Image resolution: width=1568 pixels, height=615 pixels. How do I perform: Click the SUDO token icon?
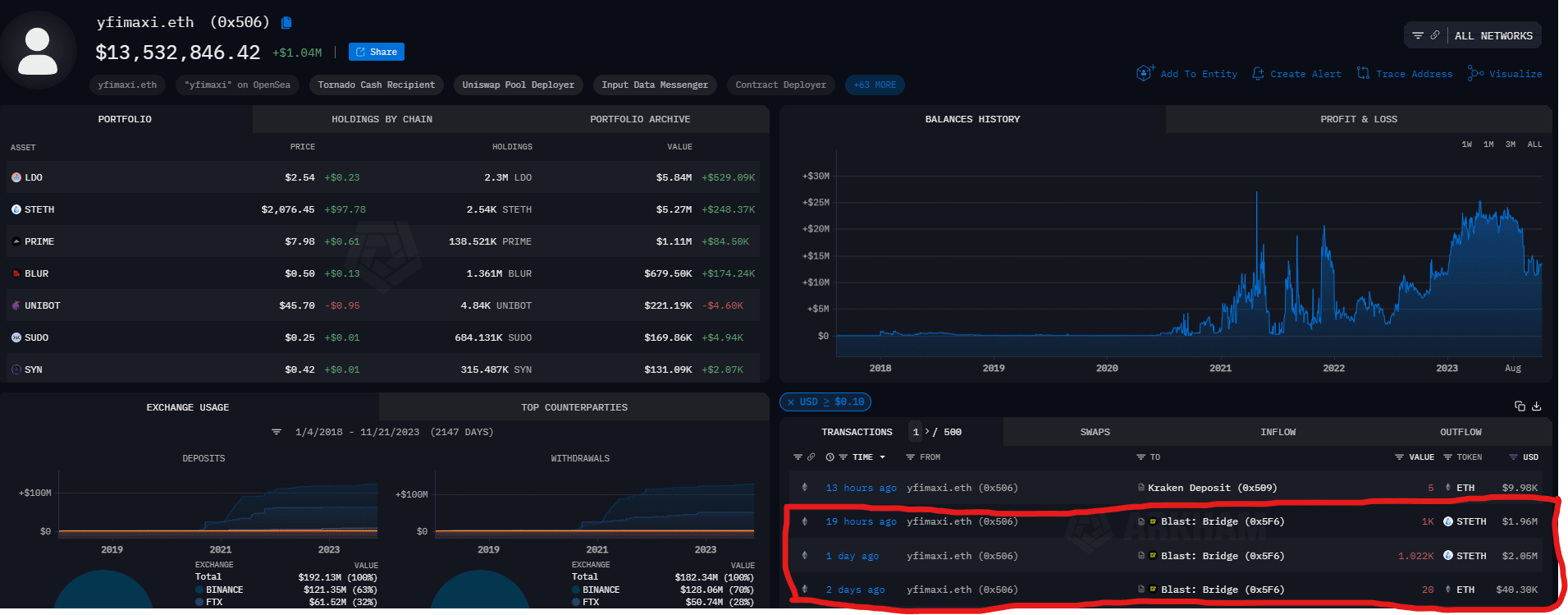point(16,337)
